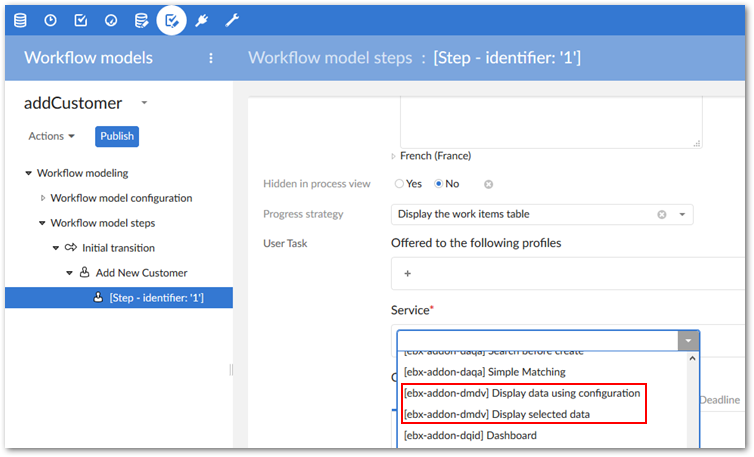Image resolution: width=754 pixels, height=457 pixels.
Task: Toggle the Service dropdown arrow button
Action: tap(688, 341)
